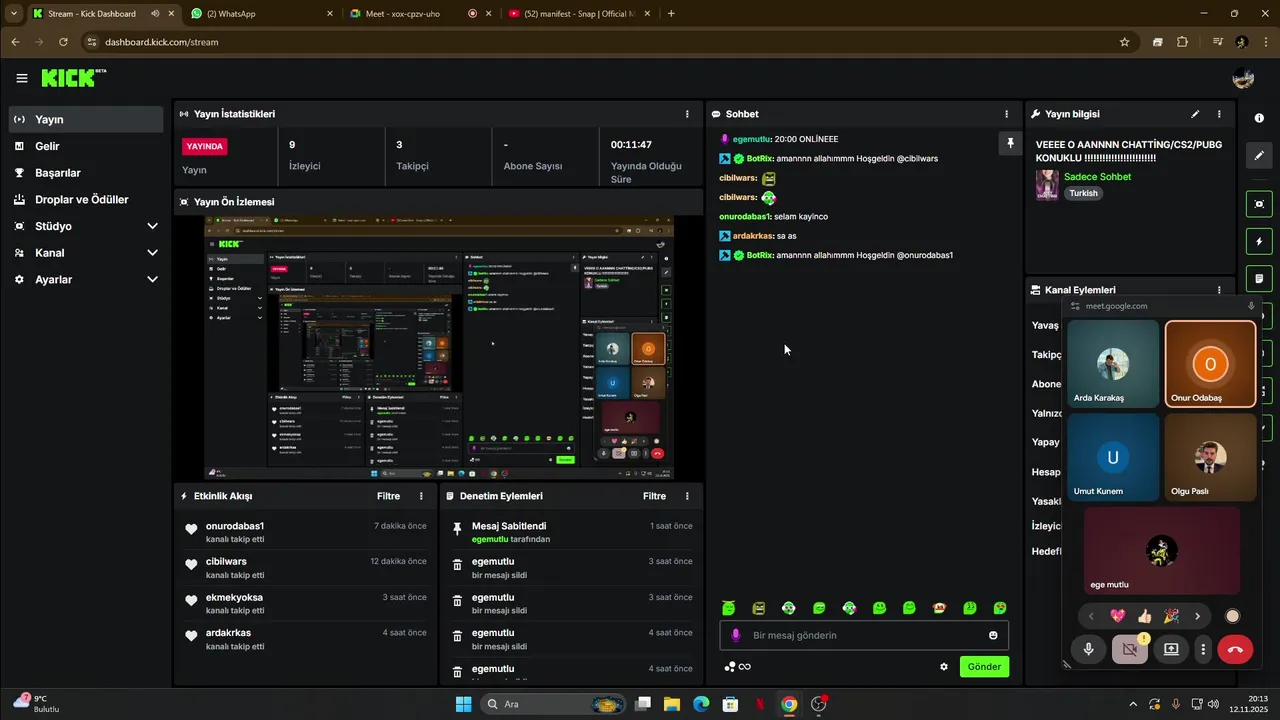Send party popper reaction in Meet
Viewport: 1280px width, 720px height.
coord(1170,616)
